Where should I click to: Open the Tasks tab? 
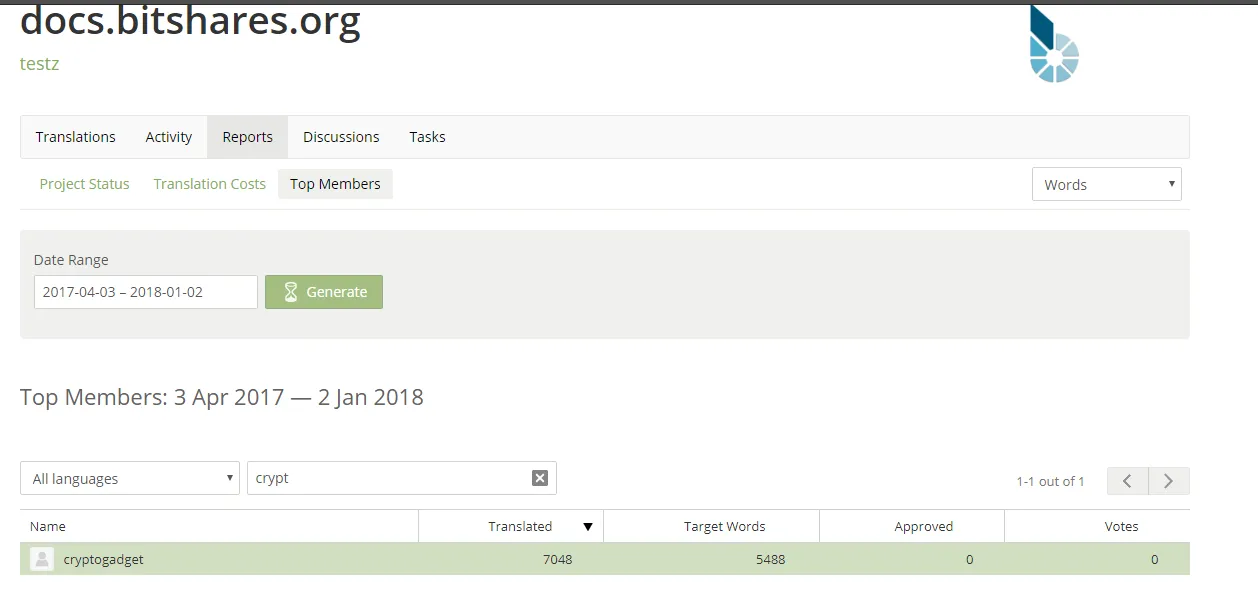point(427,137)
